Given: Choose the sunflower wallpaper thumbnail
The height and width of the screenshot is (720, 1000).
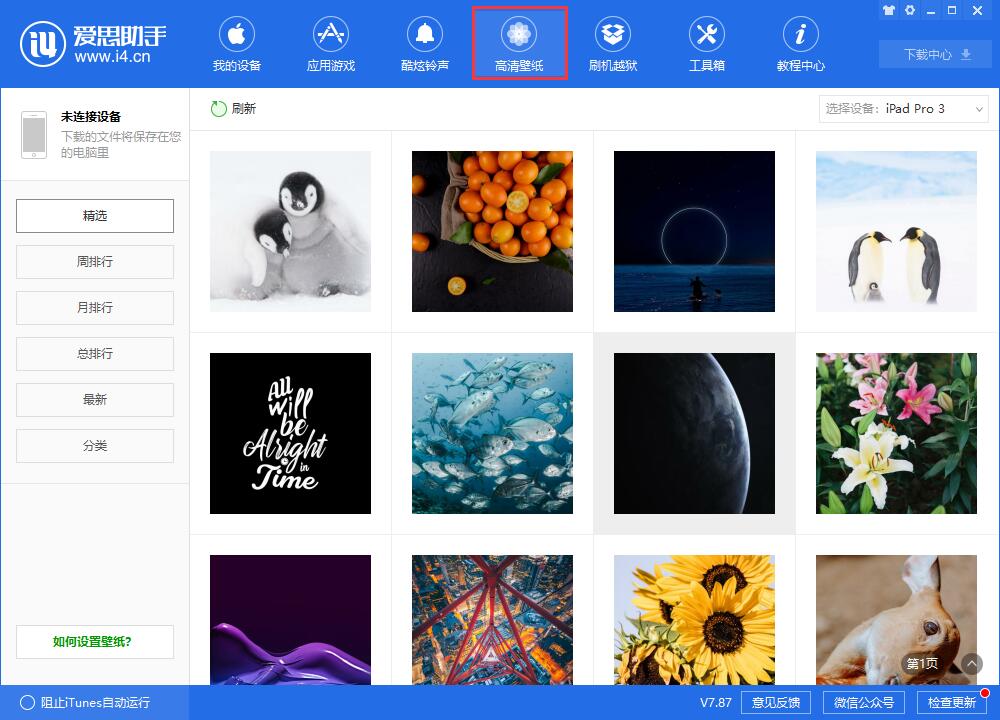Looking at the screenshot, I should pyautogui.click(x=694, y=620).
